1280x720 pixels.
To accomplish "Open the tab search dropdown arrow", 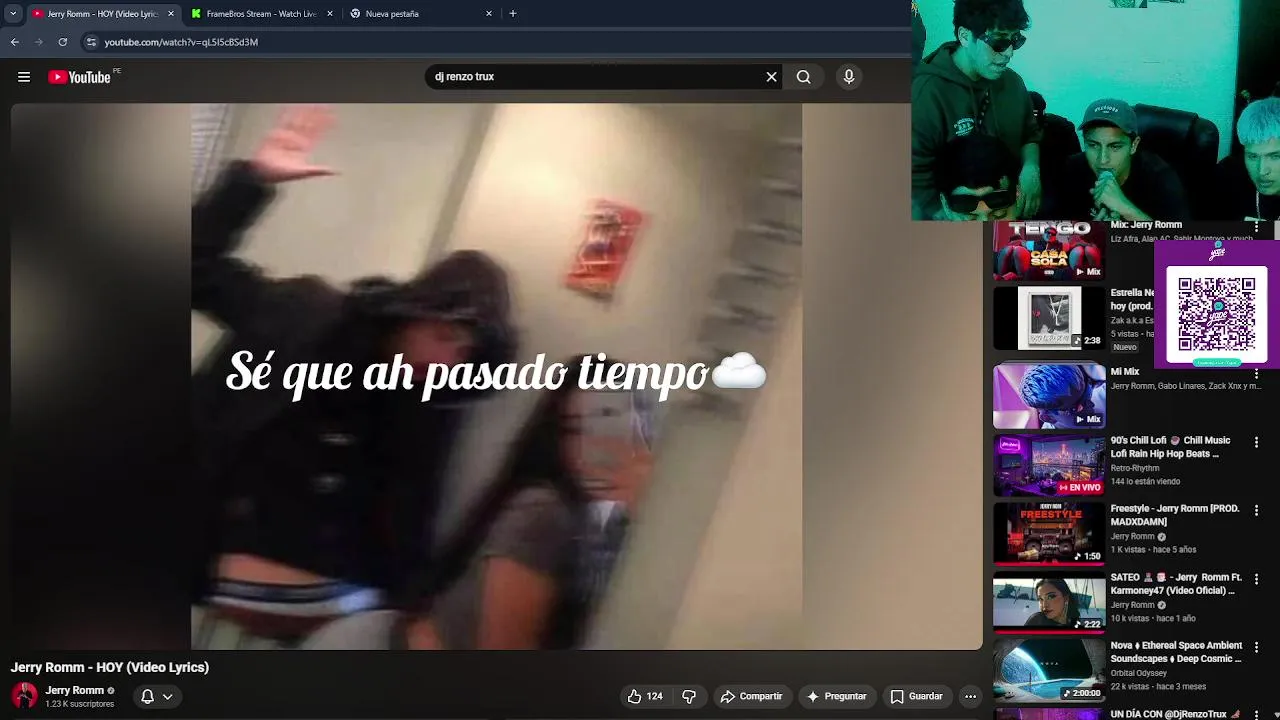I will click(13, 14).
